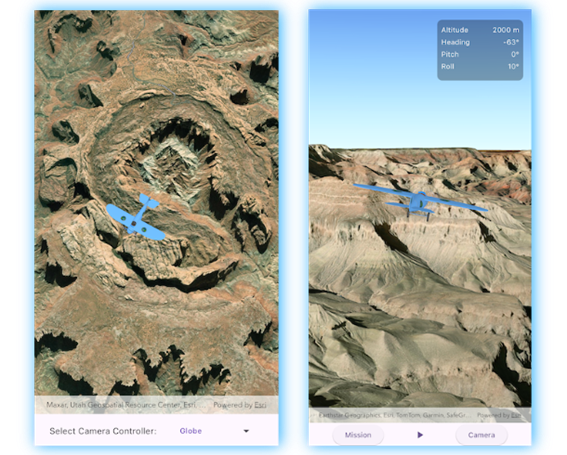567x455 pixels.
Task: Tap the Heading -63° readout
Action: pyautogui.click(x=480, y=42)
